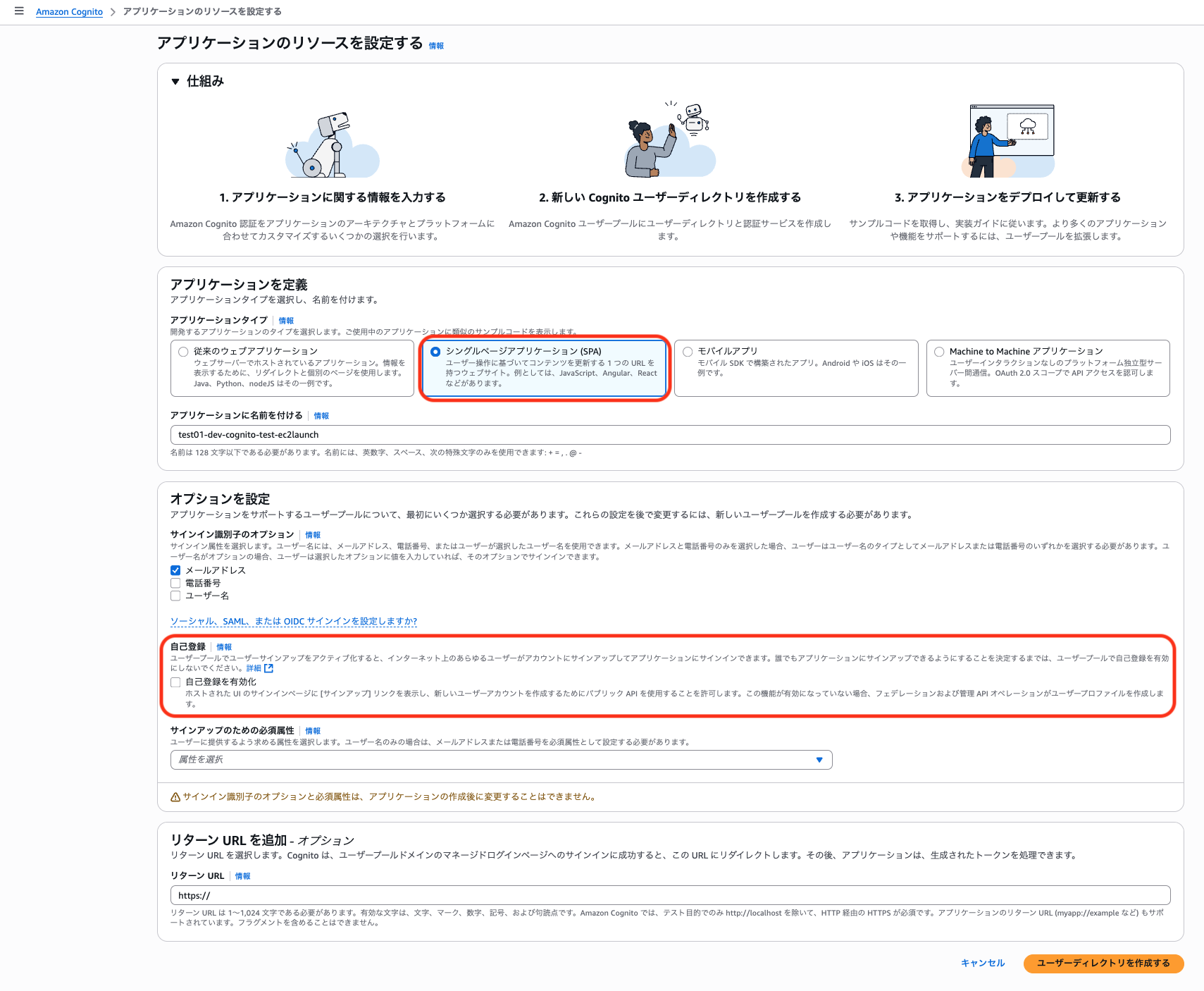Open 情報 link beside アプリケーションに名前を付ける
The height and width of the screenshot is (991, 1204).
321,416
